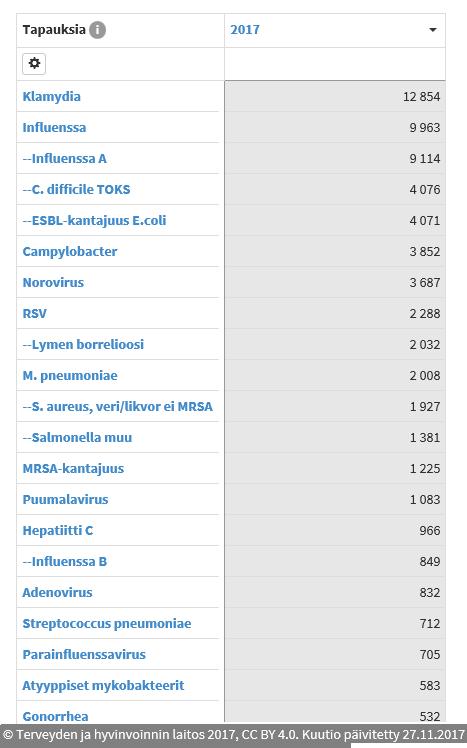Expand the 2017 year dropdown arrow
The width and height of the screenshot is (467, 748).
click(433, 30)
